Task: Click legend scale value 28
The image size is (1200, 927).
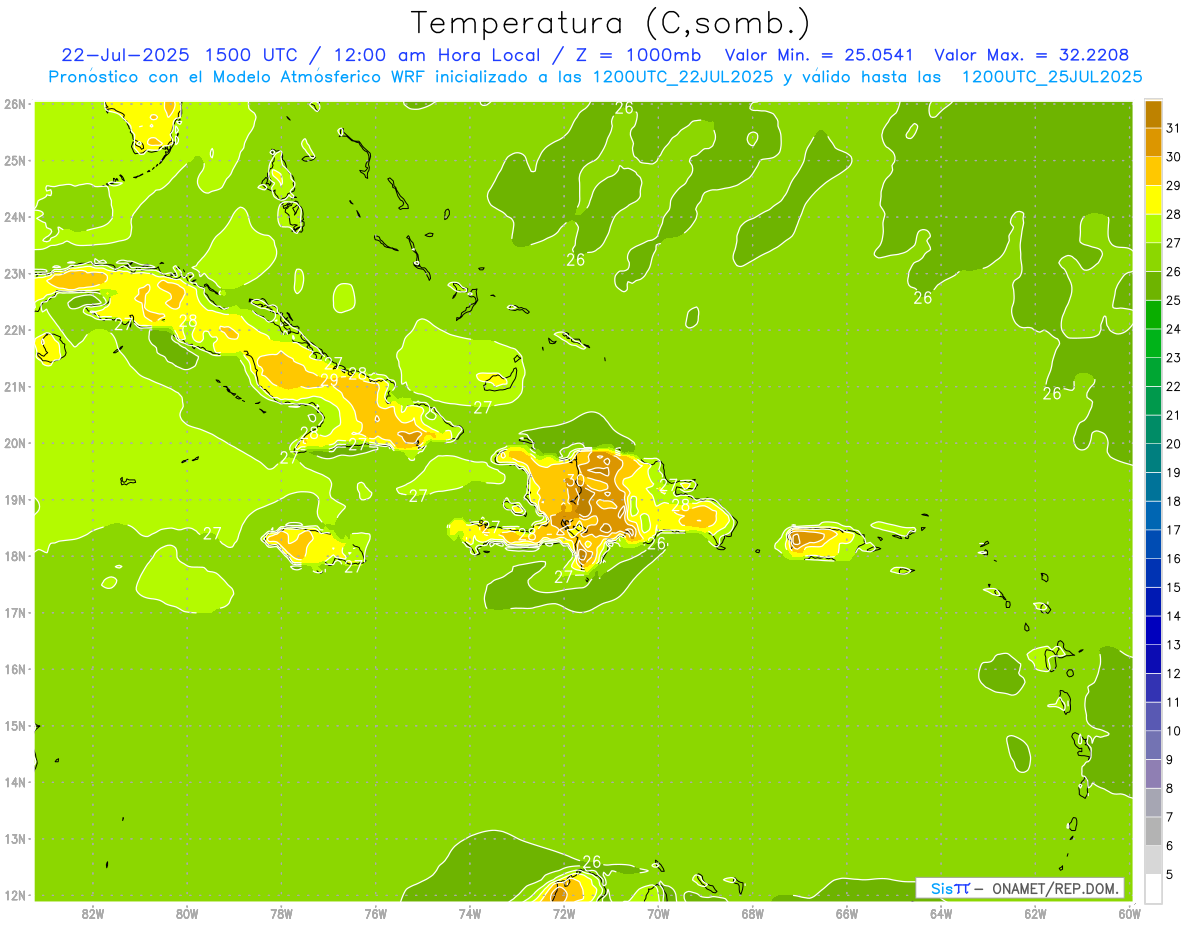Action: click(1174, 214)
